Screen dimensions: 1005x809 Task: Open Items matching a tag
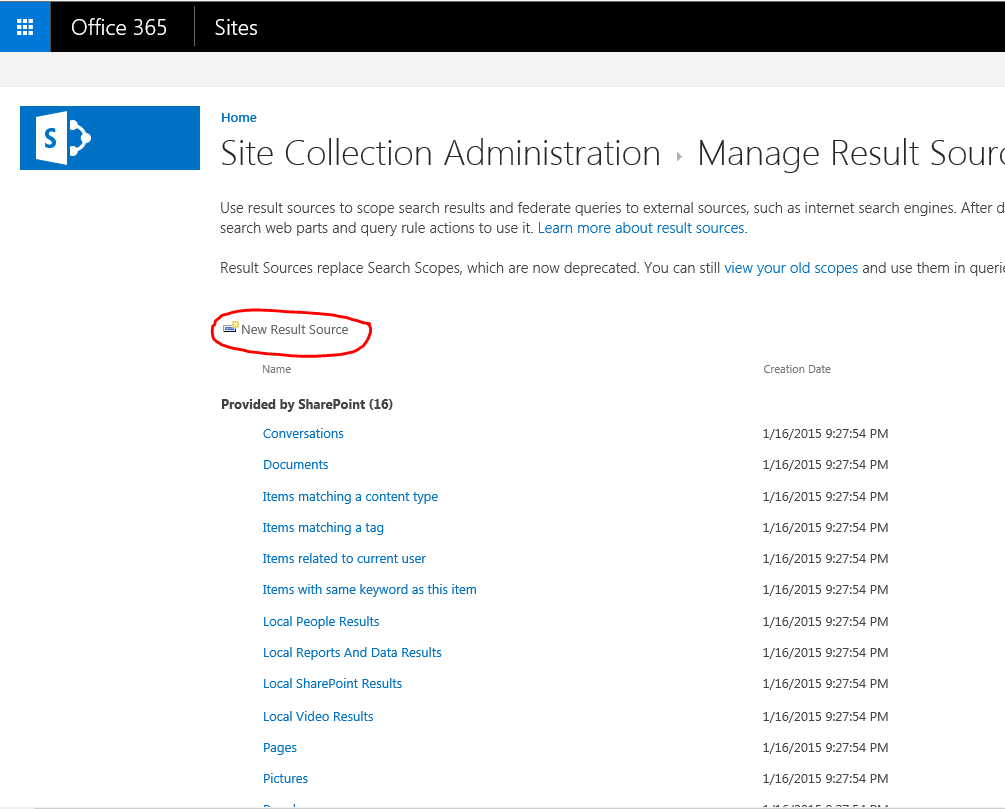click(x=323, y=528)
